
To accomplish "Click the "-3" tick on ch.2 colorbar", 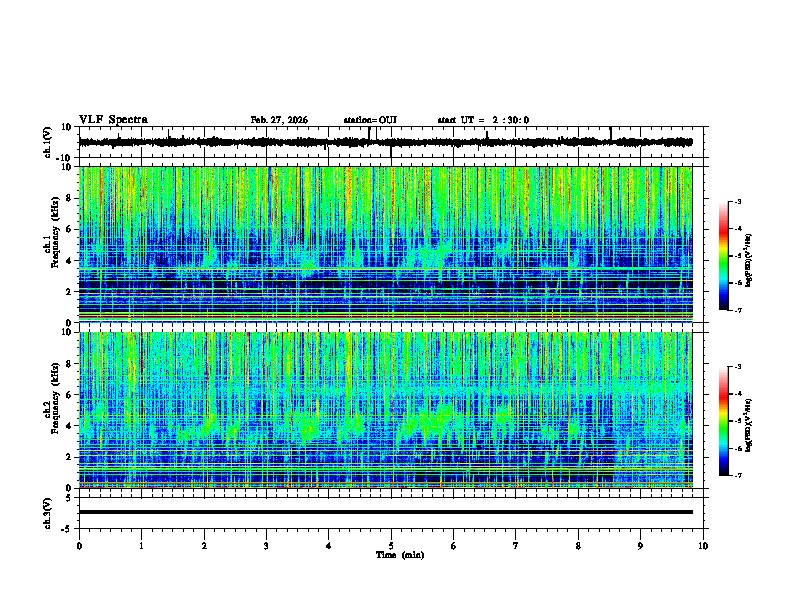I will [x=737, y=367].
